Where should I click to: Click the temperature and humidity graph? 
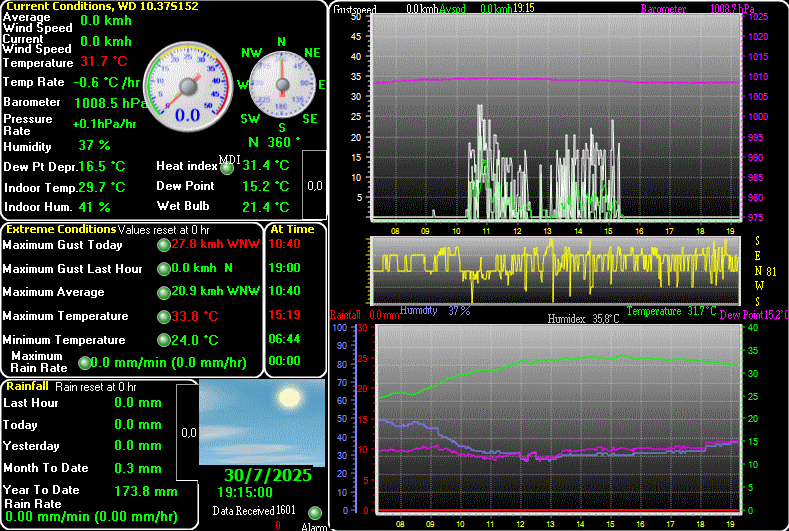tap(559, 419)
